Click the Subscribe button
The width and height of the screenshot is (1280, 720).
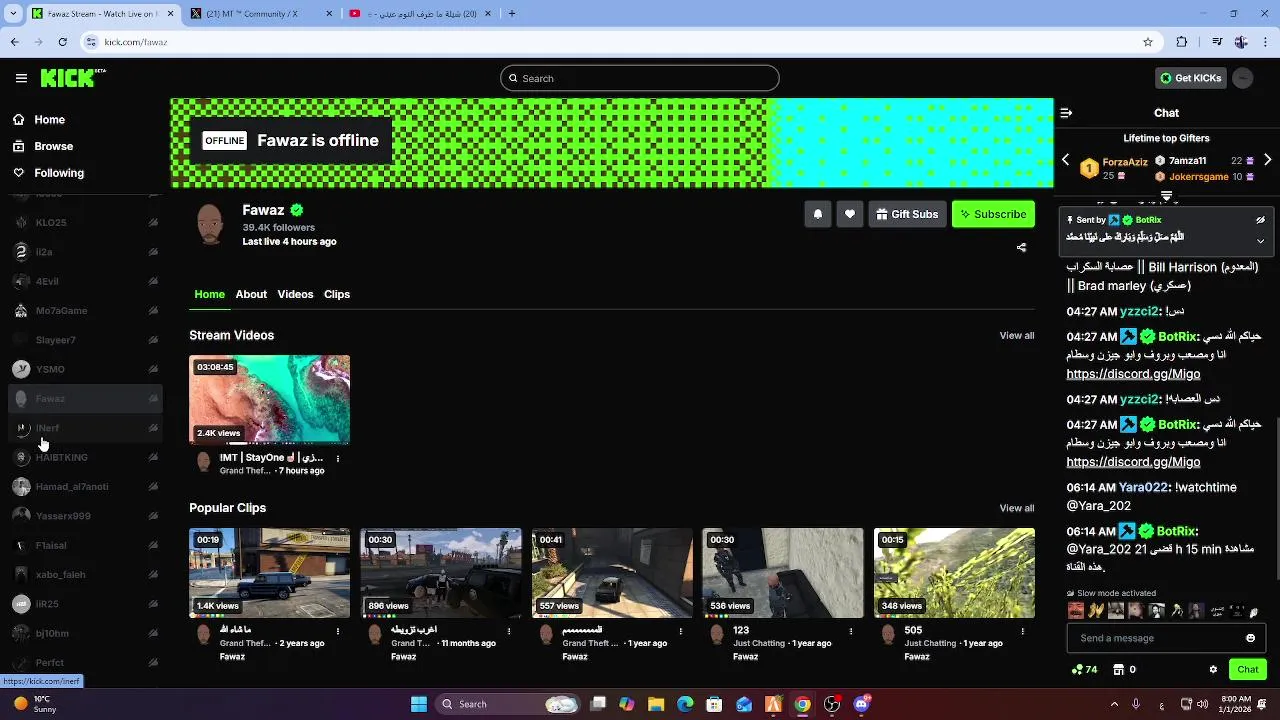coord(993,214)
